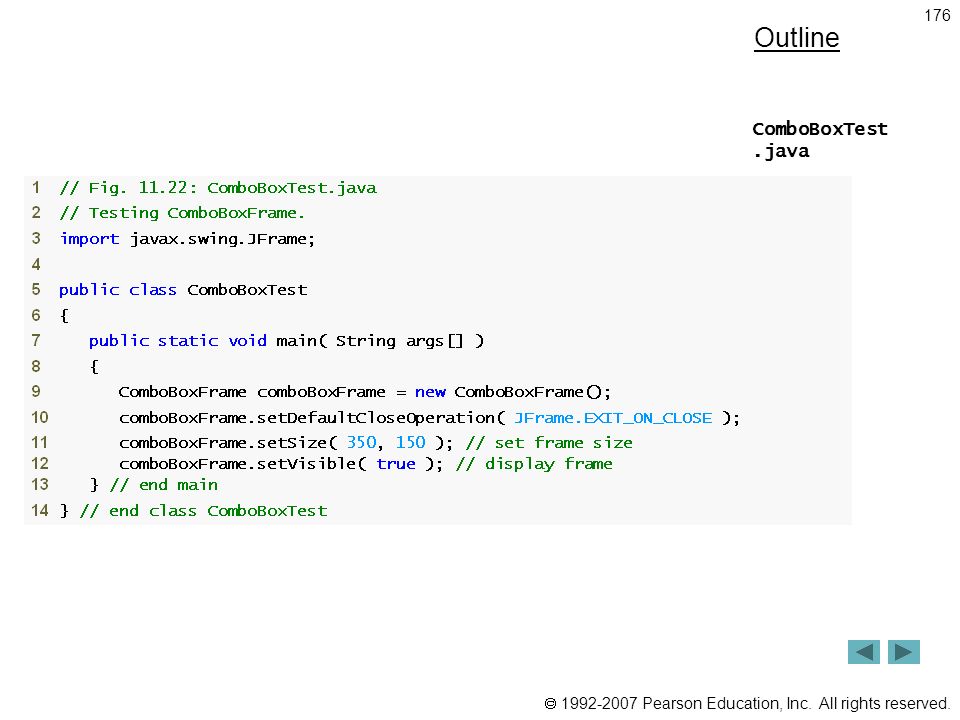This screenshot has width=960, height=720.
Task: Select the public class ComboBoxTest declaration
Action: (183, 290)
